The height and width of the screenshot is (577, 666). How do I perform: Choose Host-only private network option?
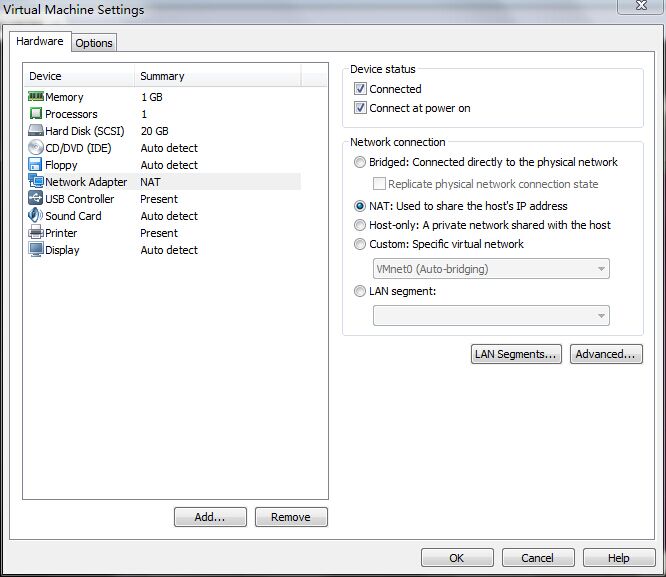[360, 225]
